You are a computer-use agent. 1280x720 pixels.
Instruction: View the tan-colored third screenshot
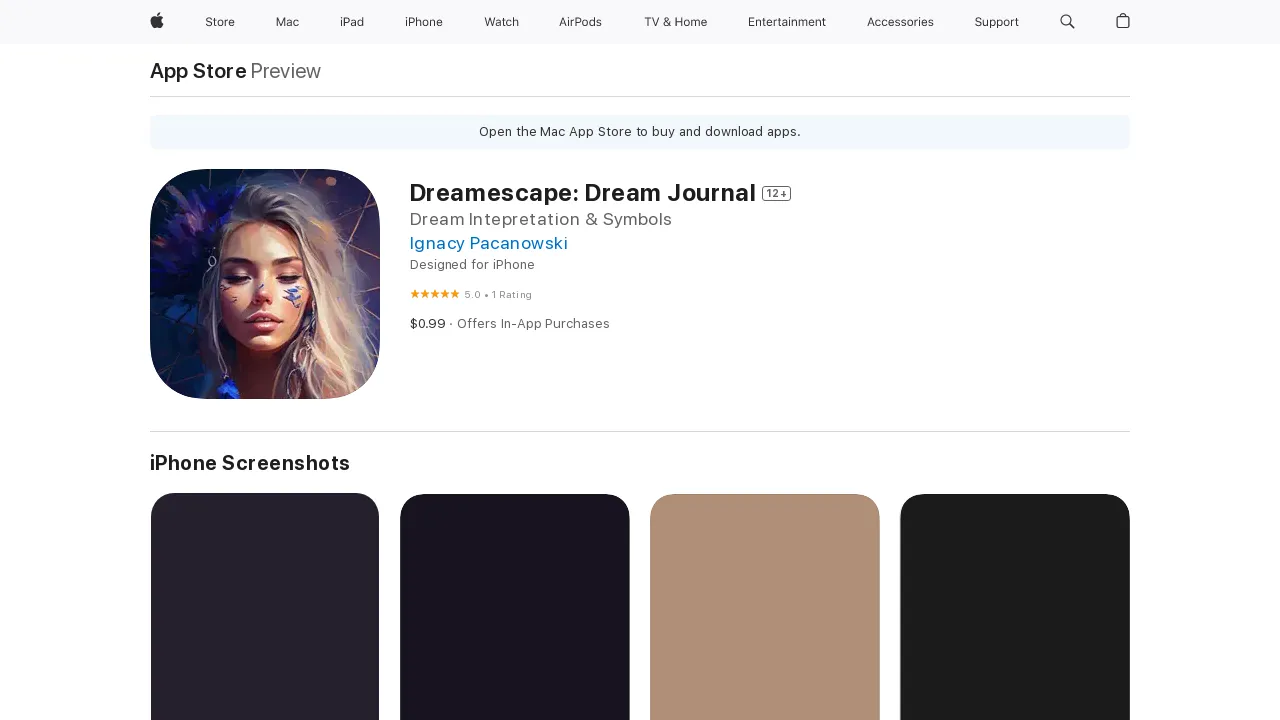pos(765,606)
